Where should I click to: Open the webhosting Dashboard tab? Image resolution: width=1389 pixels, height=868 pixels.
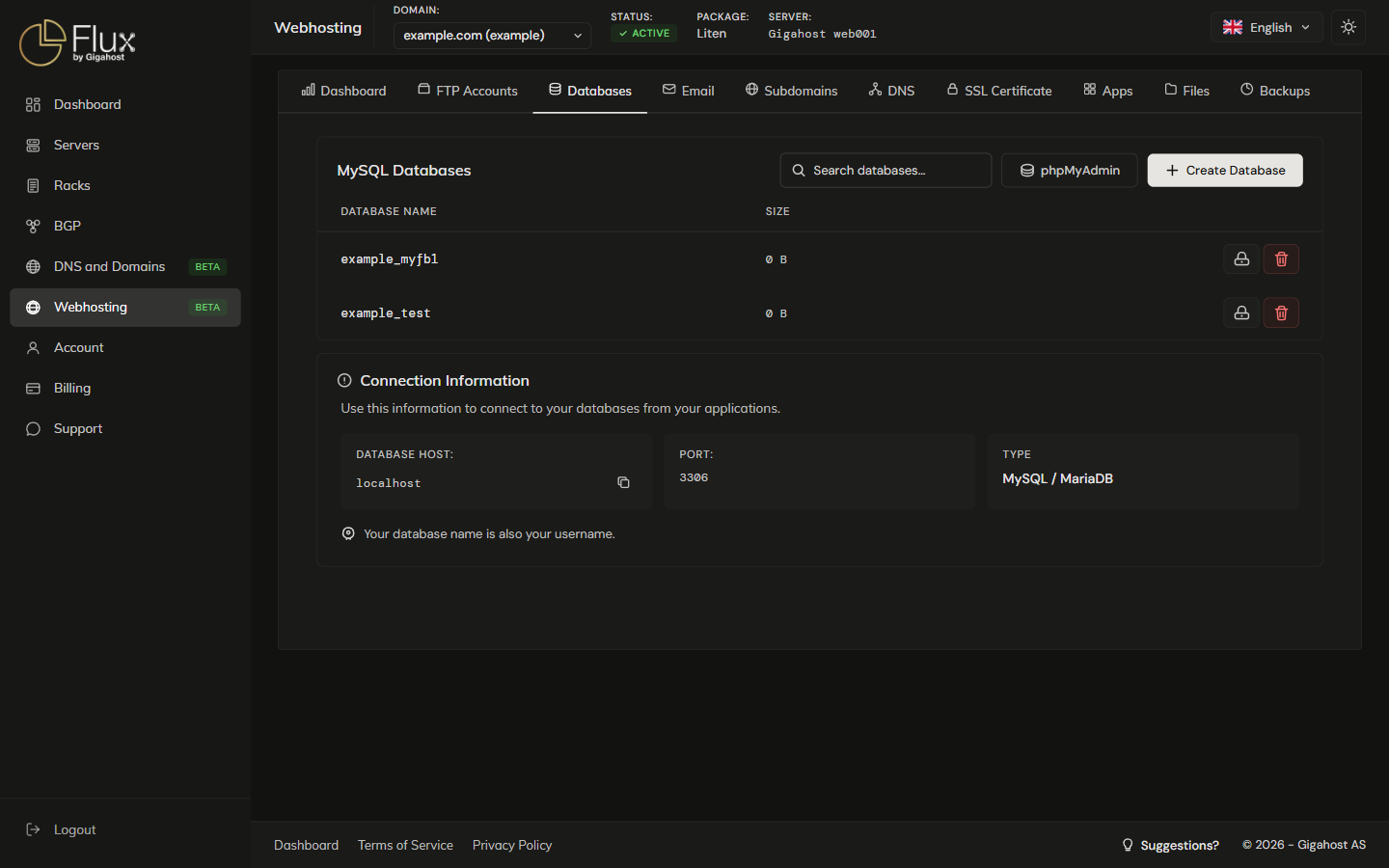click(344, 91)
